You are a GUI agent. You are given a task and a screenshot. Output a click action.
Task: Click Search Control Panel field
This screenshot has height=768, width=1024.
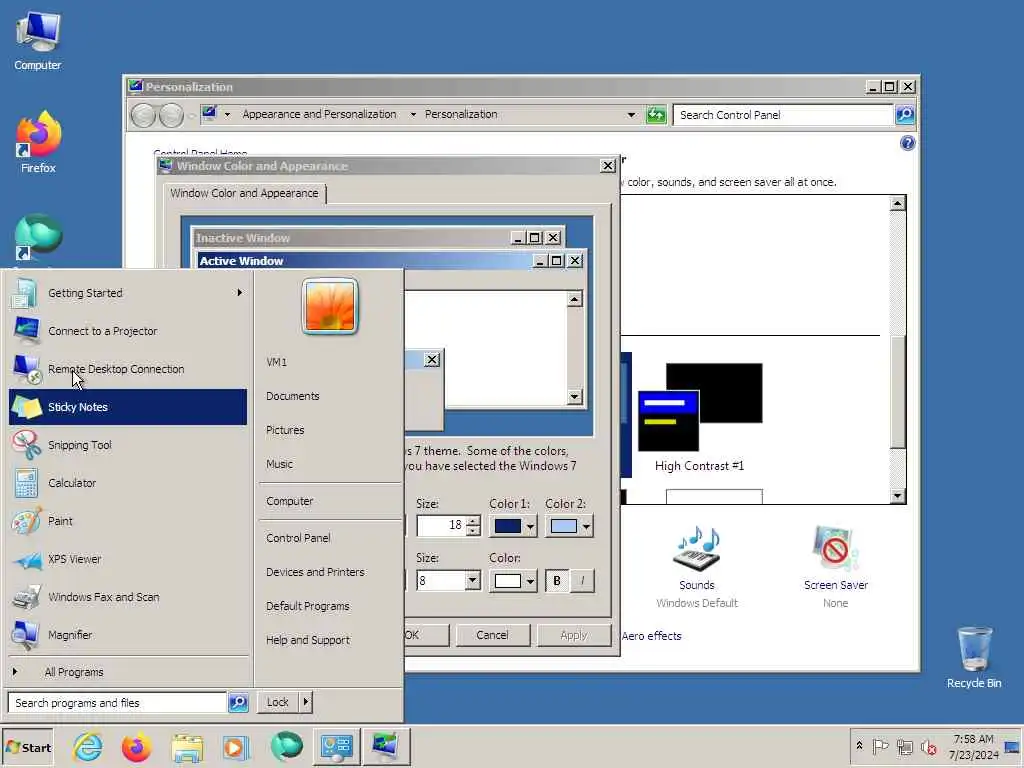click(783, 115)
